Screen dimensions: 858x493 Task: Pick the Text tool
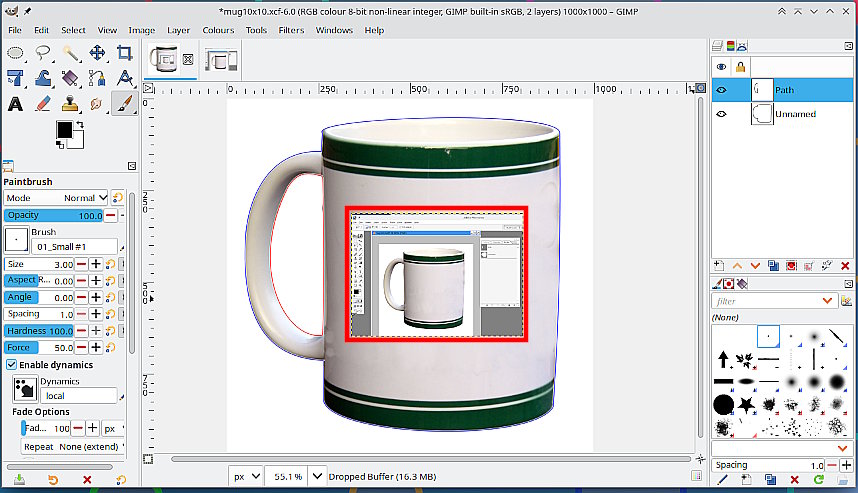(15, 104)
